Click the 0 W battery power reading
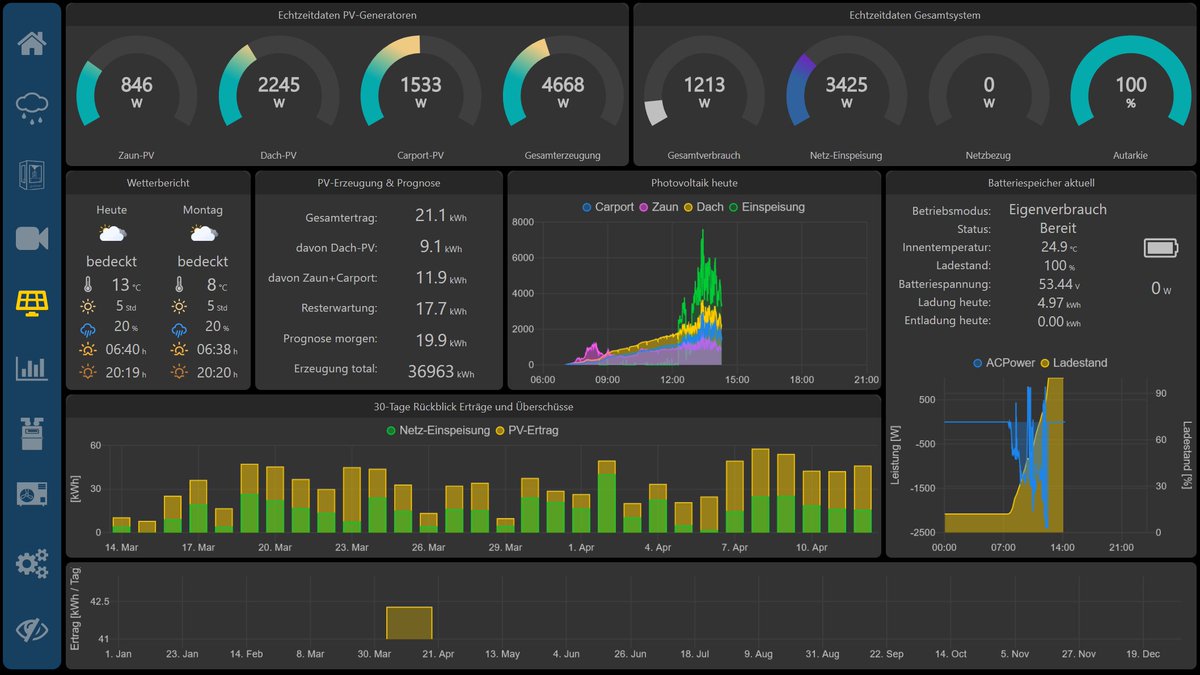1200x675 pixels. tap(1161, 288)
